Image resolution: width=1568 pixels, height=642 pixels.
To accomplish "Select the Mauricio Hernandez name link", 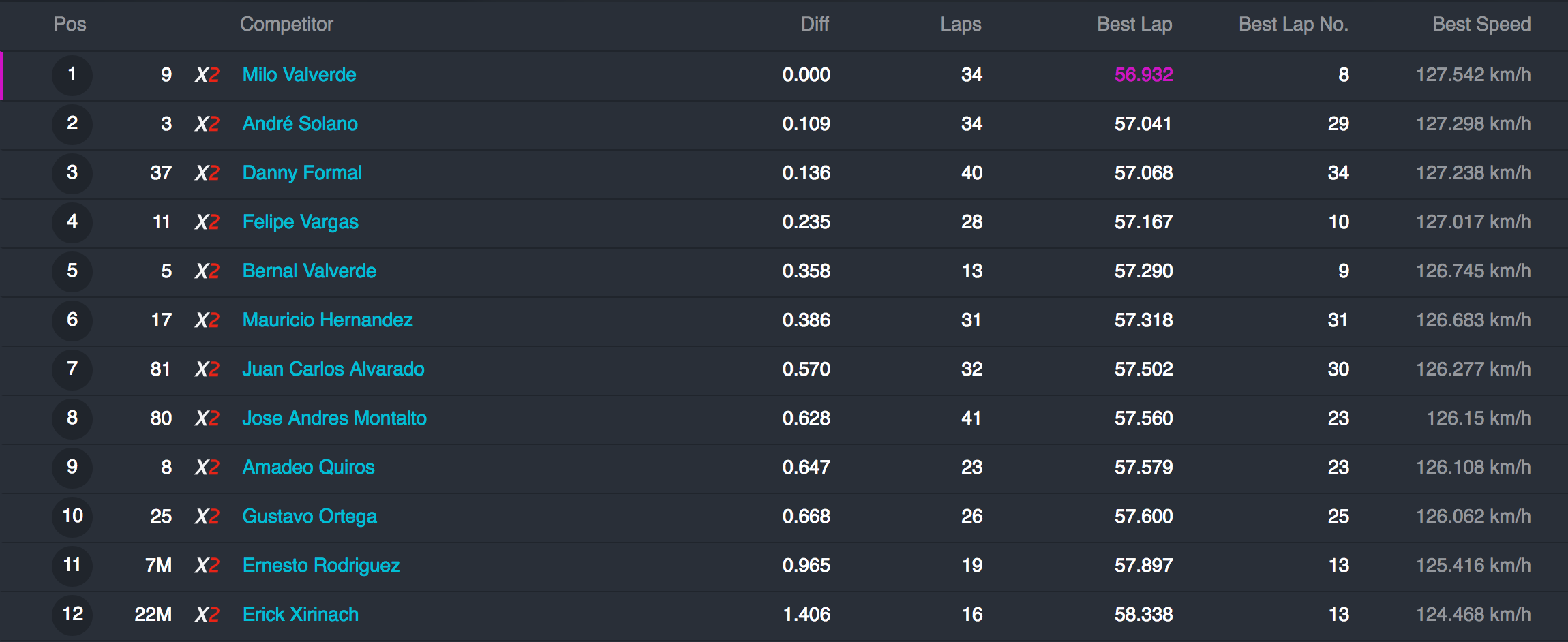I will (x=327, y=320).
